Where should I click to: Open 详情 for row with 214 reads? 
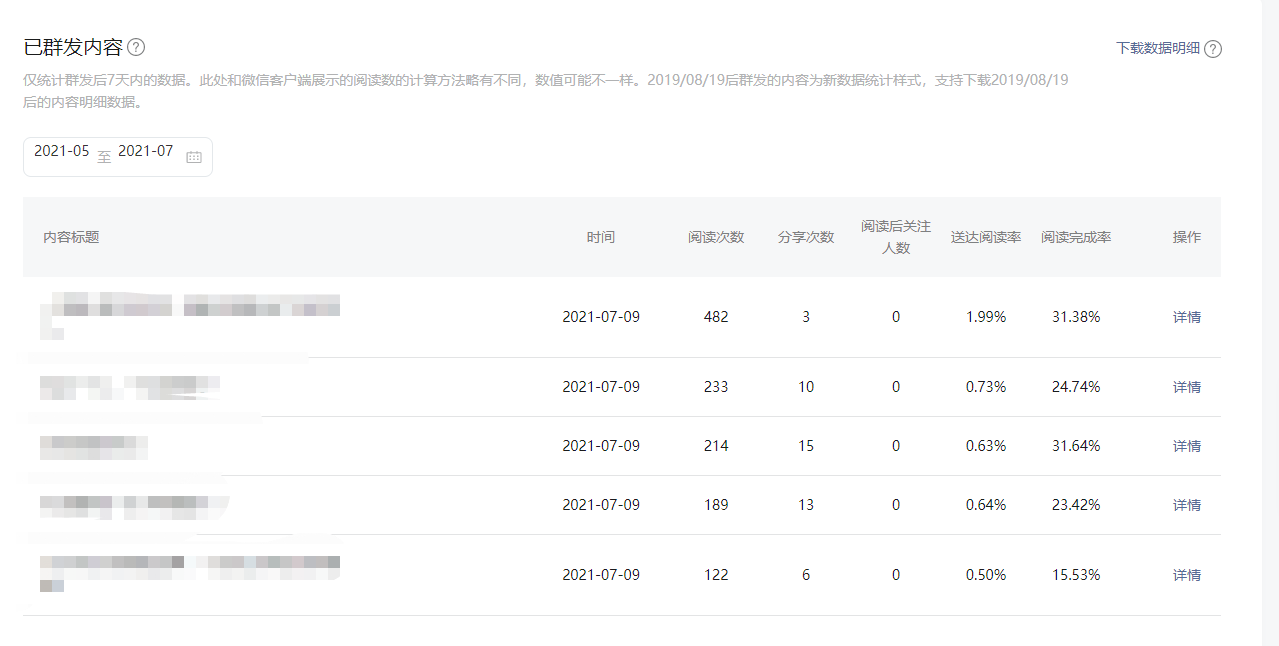[1187, 446]
